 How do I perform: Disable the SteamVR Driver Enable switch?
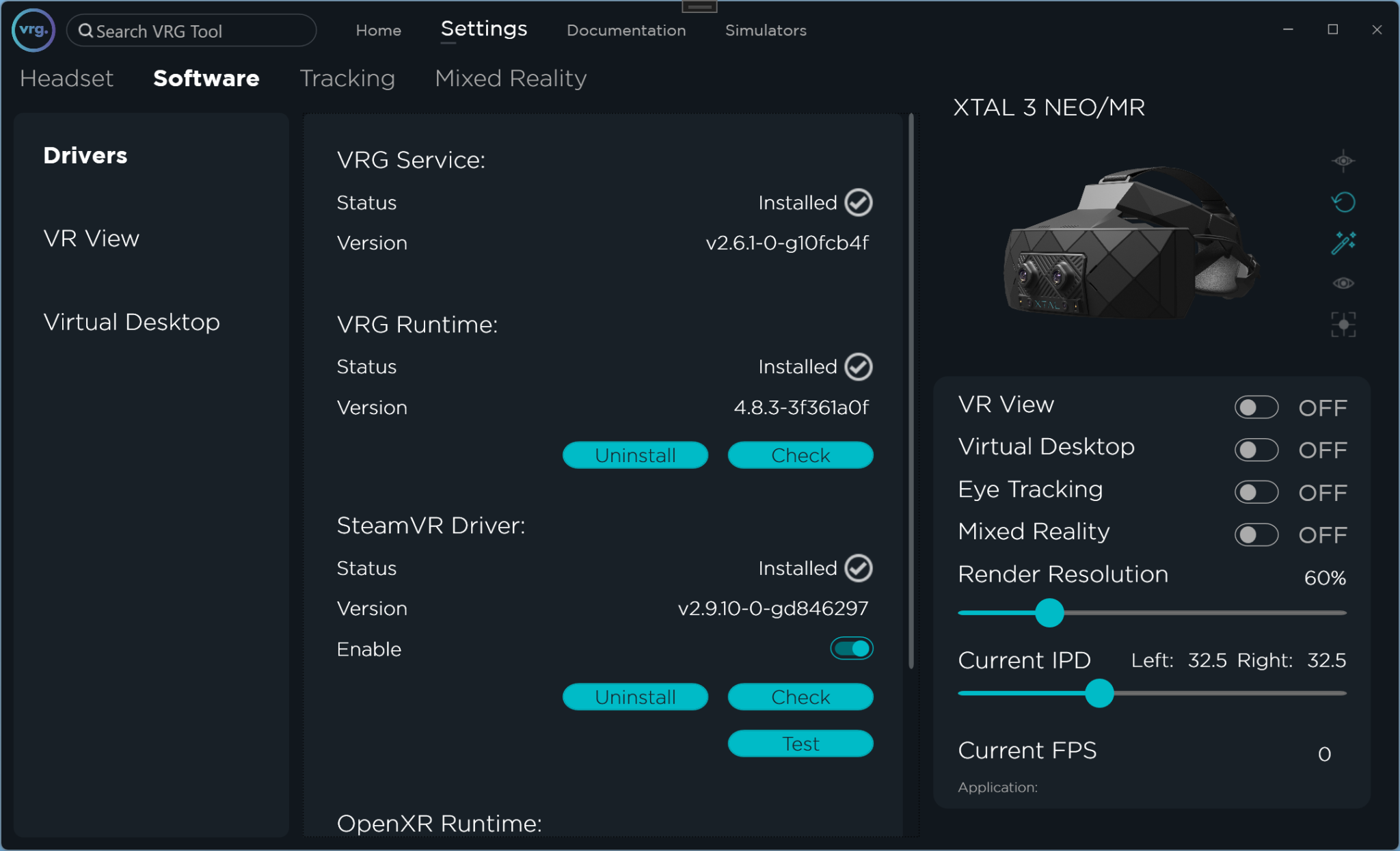[x=851, y=648]
